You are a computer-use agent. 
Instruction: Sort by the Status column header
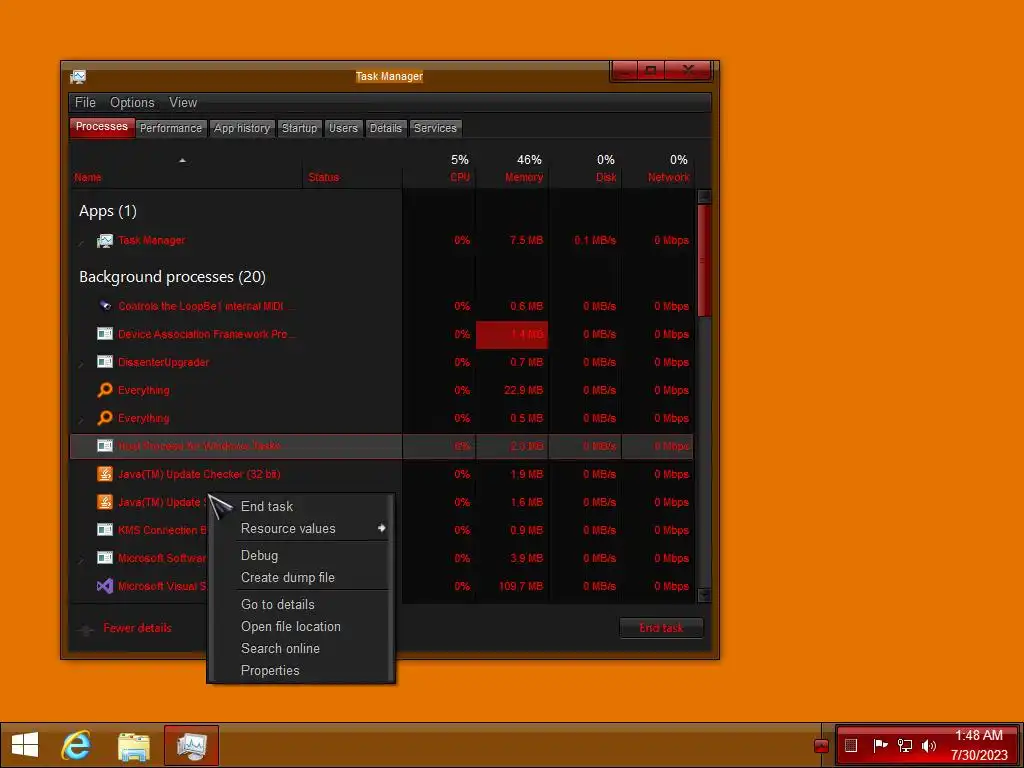point(323,178)
